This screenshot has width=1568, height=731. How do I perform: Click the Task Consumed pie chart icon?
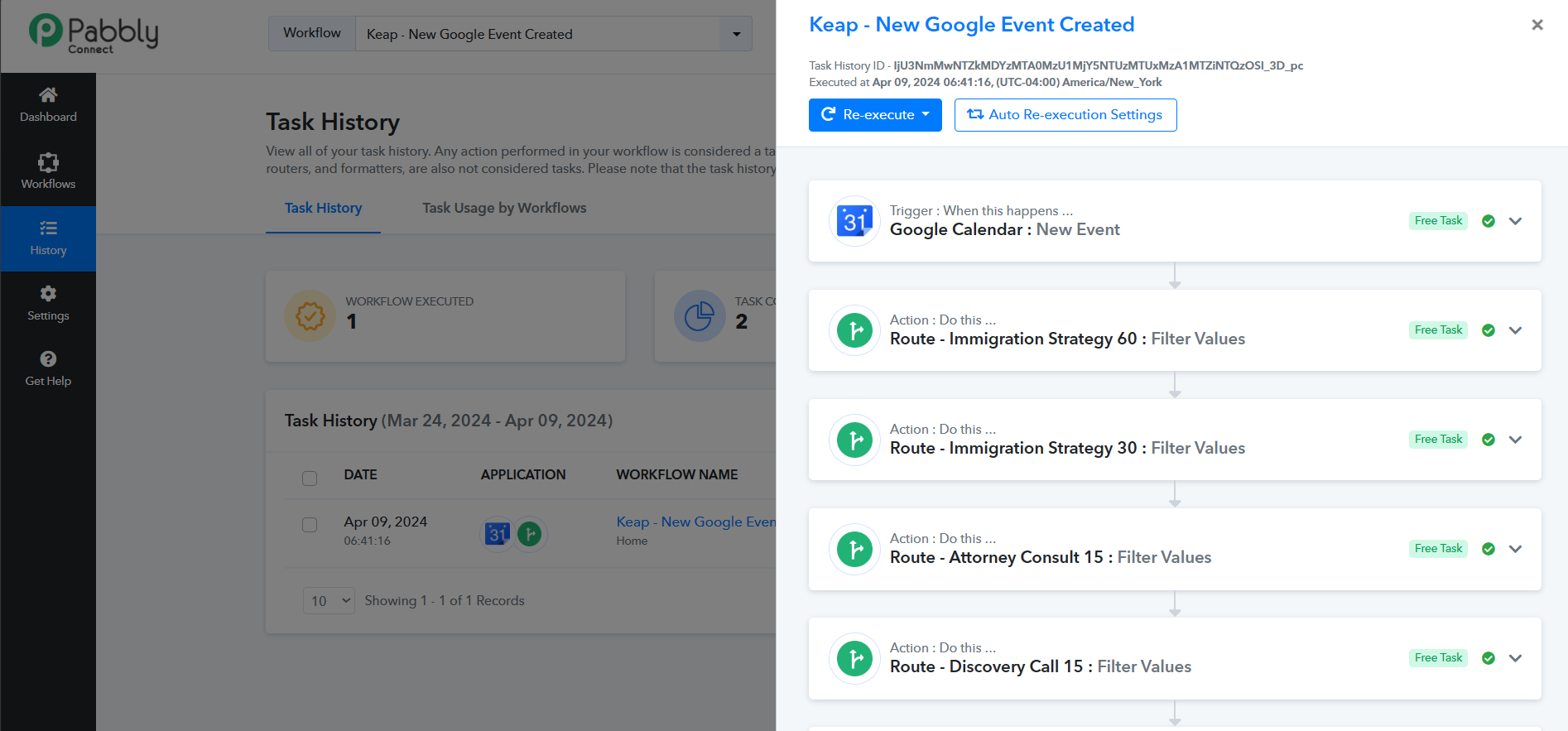click(700, 315)
